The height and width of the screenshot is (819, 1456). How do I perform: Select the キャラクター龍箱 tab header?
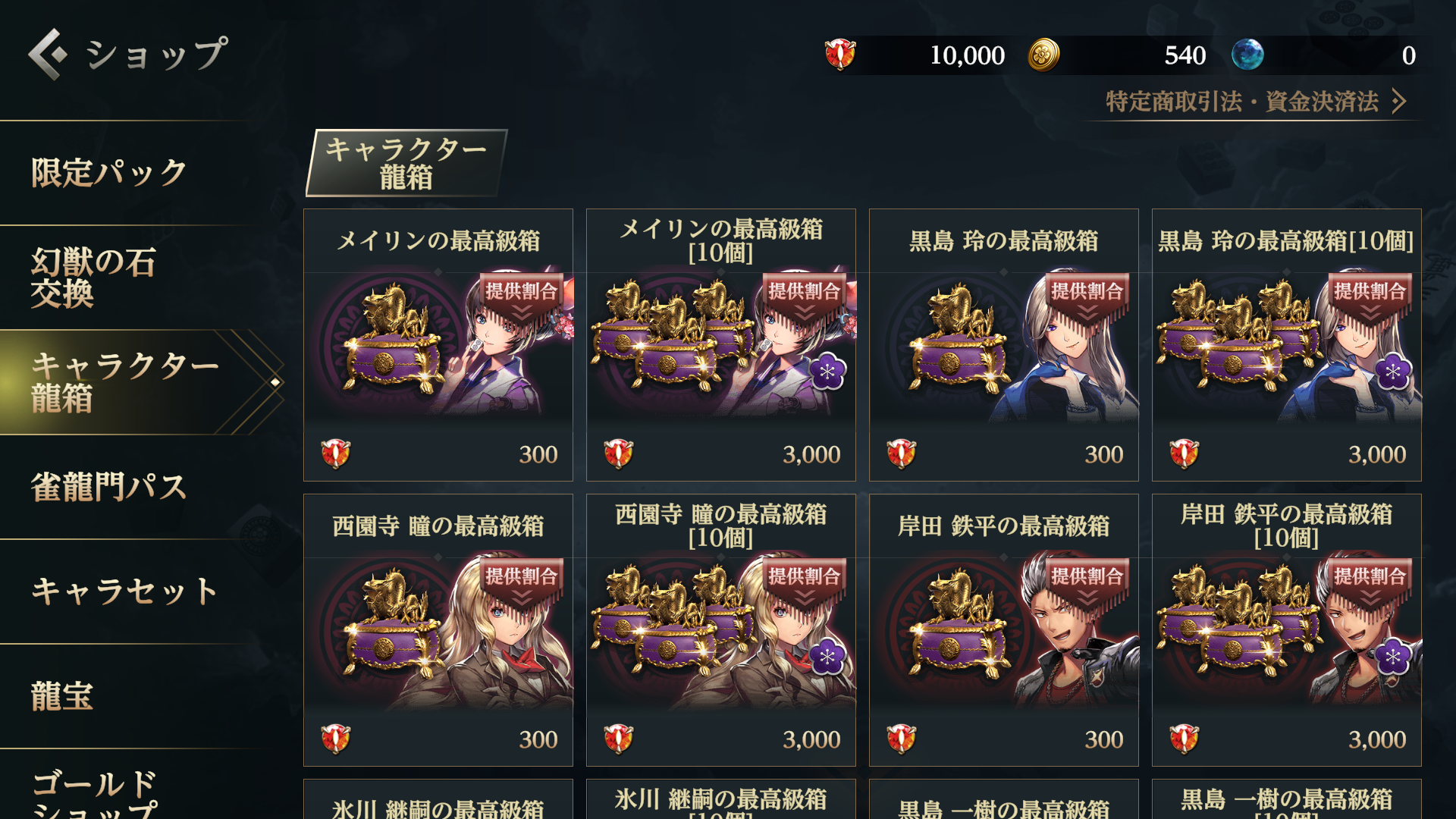coord(406,163)
